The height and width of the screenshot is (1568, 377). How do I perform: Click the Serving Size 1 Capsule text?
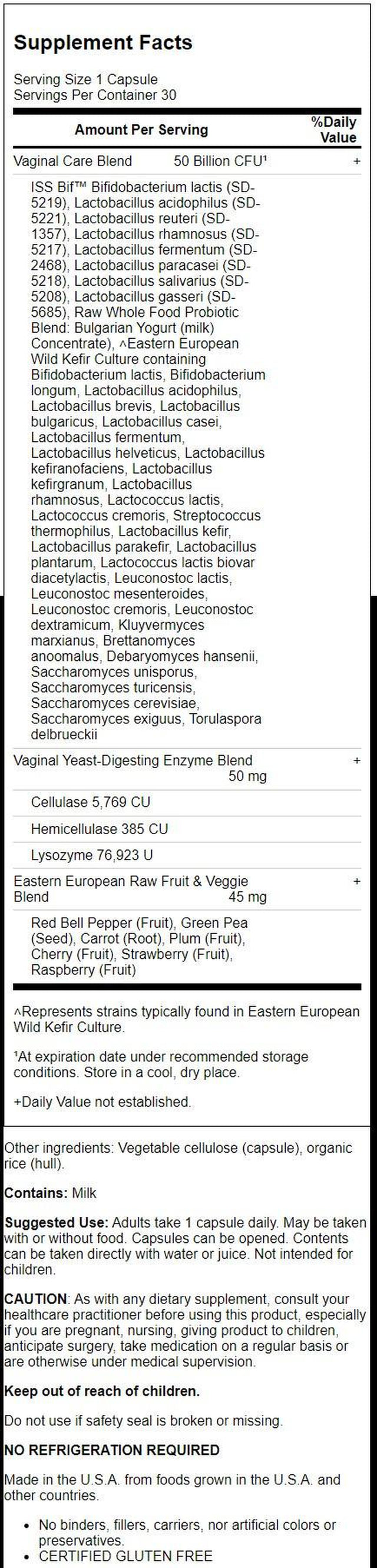85,79
